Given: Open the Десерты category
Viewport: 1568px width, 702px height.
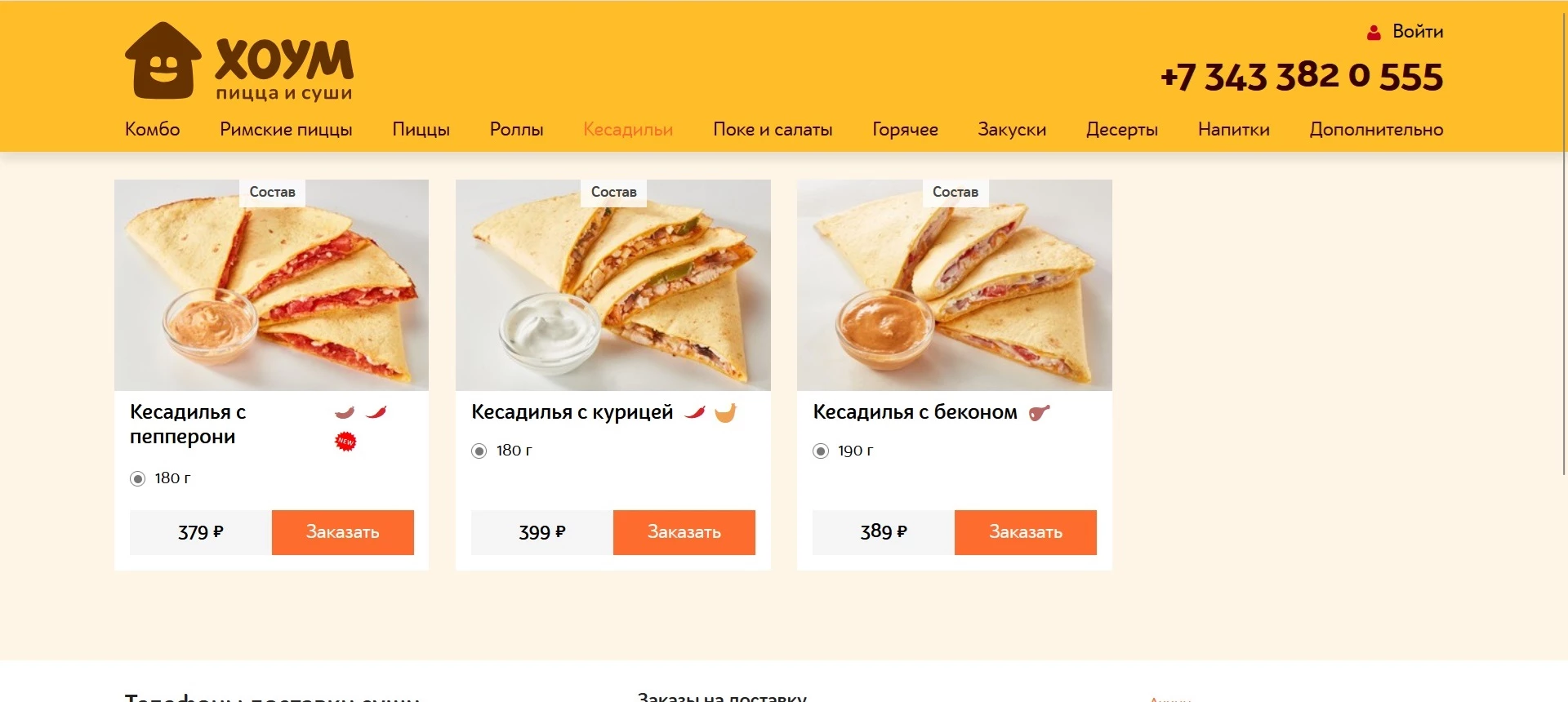Looking at the screenshot, I should click(1122, 129).
